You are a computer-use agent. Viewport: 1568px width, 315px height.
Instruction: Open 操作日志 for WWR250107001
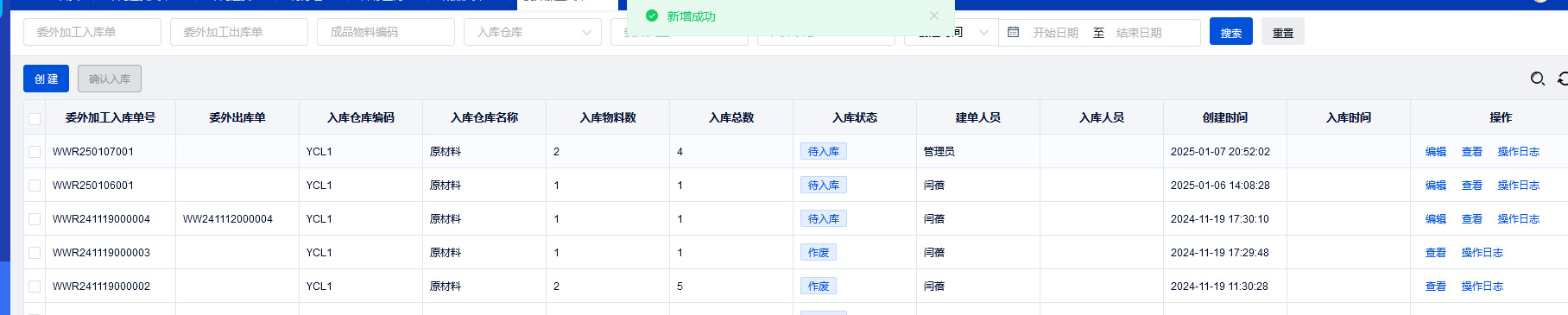1519,152
